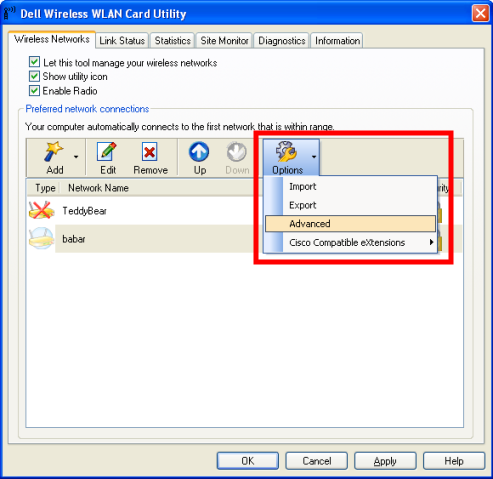This screenshot has height=479, width=493.
Task: Click the Cancel button
Action: click(317, 461)
